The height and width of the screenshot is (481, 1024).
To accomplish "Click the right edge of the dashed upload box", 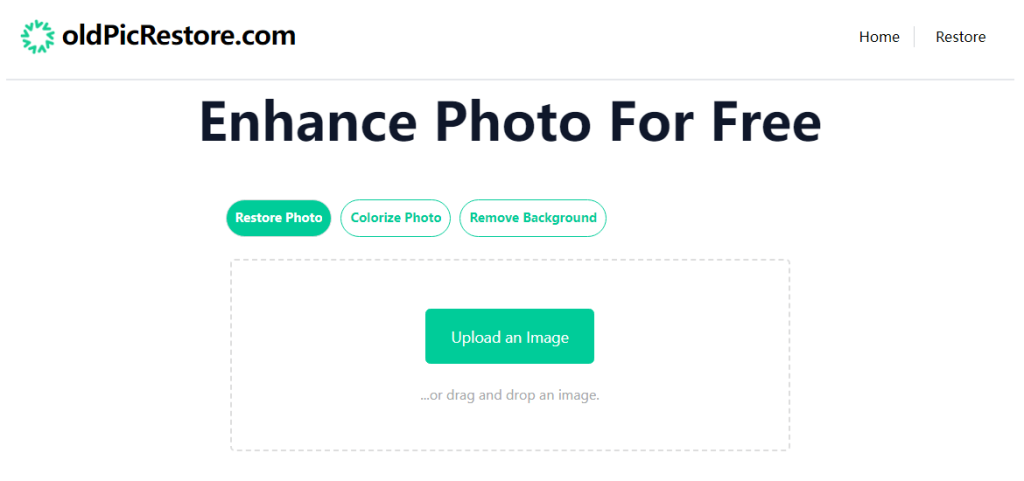I will click(x=789, y=355).
